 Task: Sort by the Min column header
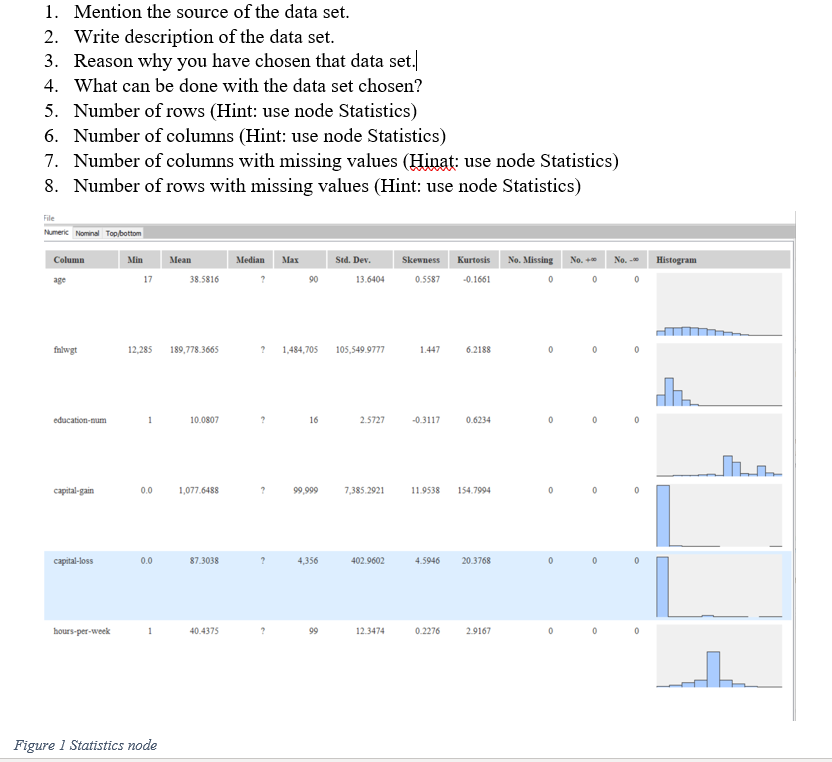[x=137, y=259]
